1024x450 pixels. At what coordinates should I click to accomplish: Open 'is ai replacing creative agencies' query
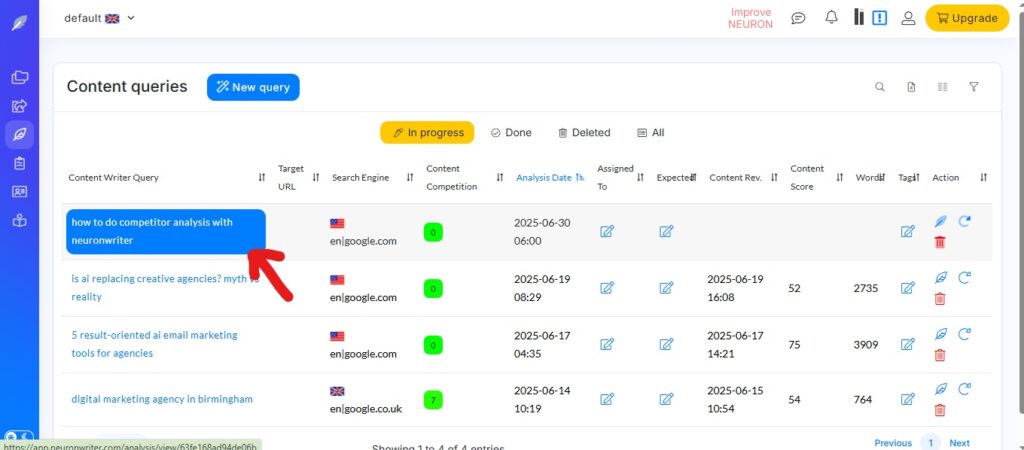click(165, 287)
